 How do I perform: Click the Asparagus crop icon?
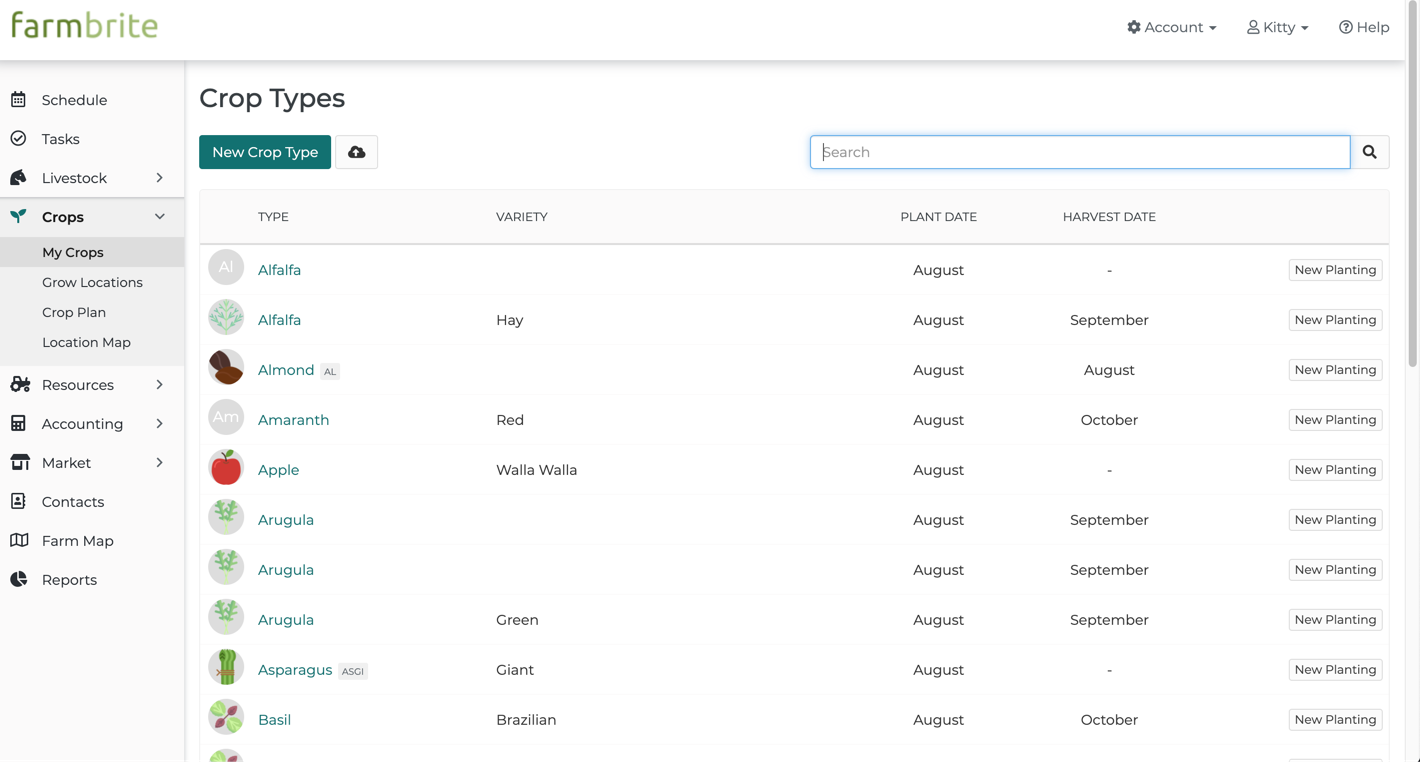coord(226,667)
